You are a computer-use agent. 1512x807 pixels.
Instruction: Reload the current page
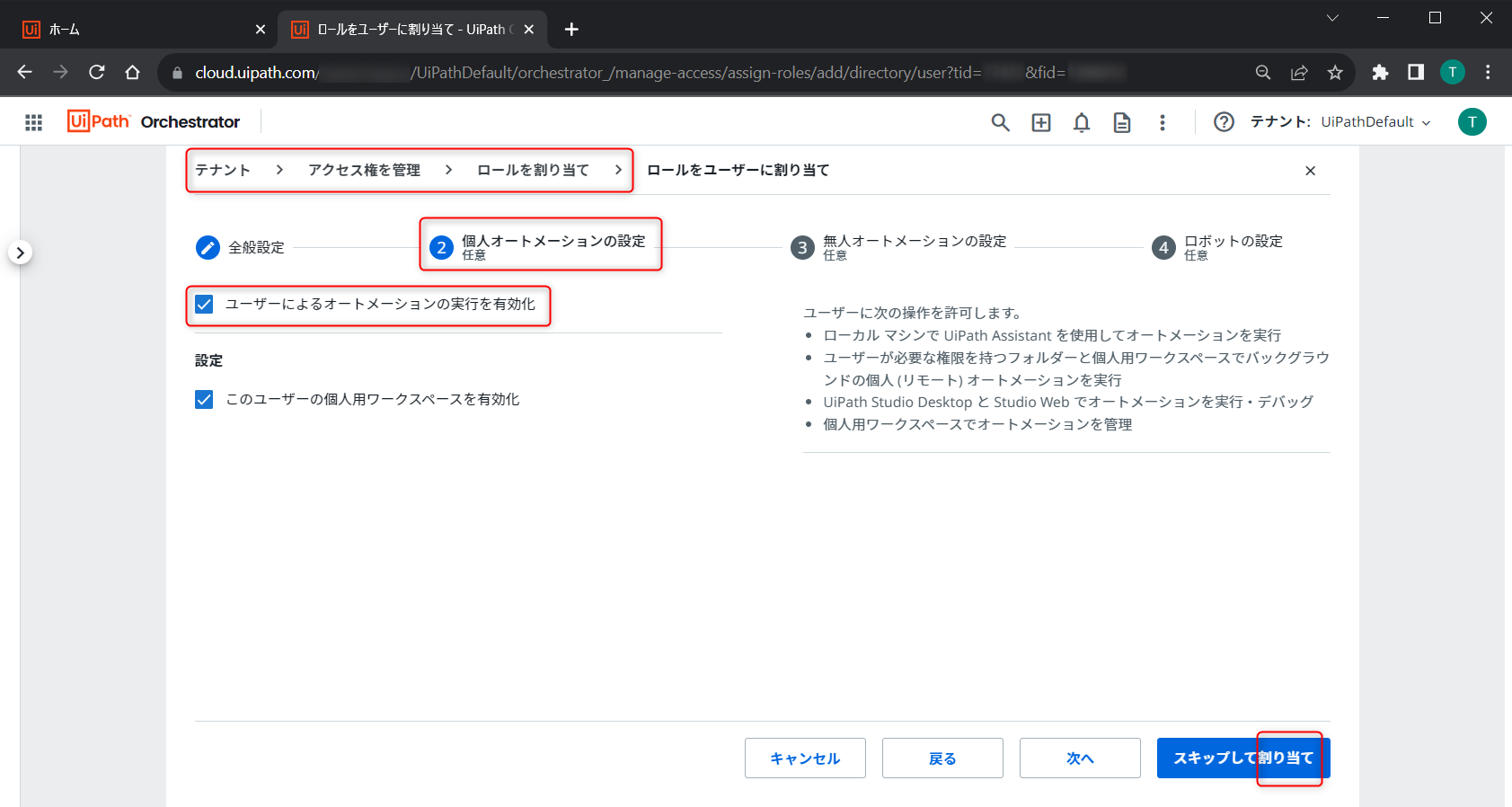(x=97, y=72)
